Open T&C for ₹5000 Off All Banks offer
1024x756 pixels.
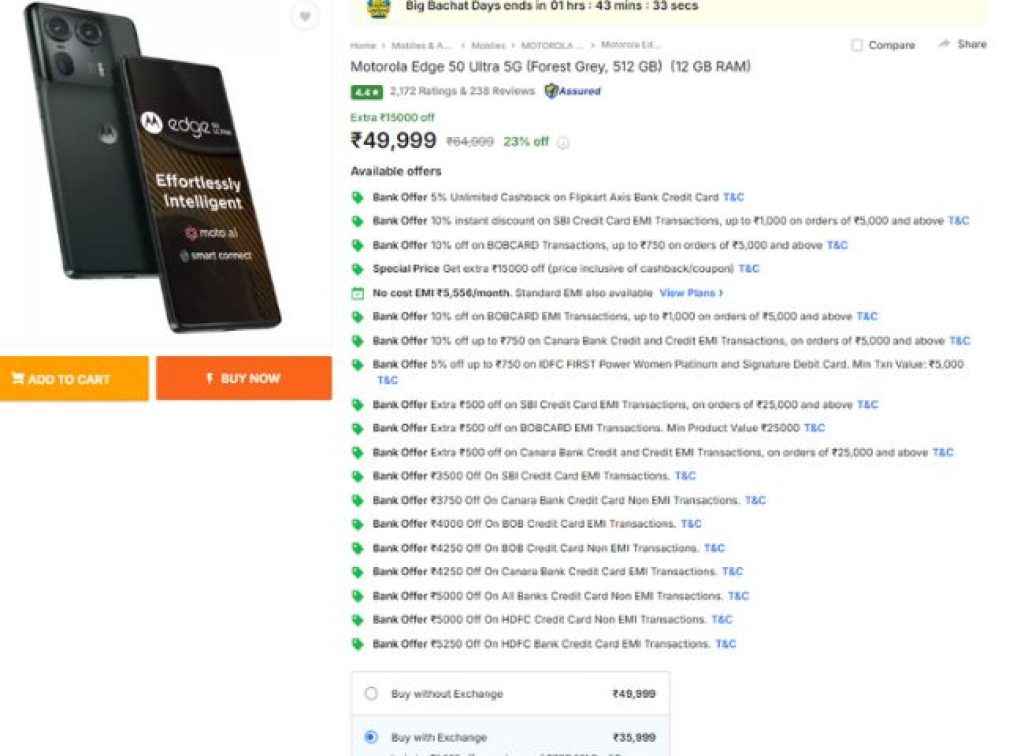(x=739, y=596)
